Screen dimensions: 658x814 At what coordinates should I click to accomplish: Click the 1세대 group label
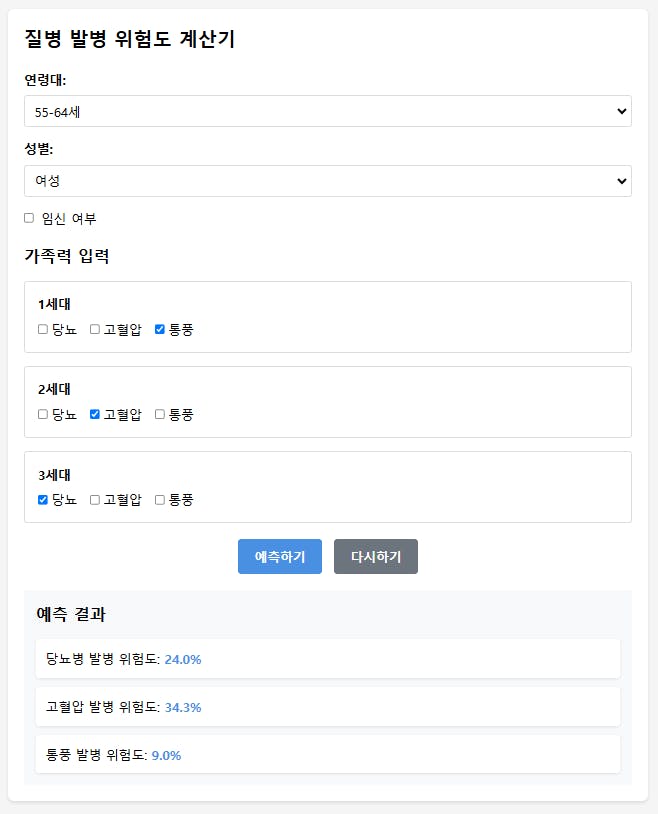pos(55,304)
